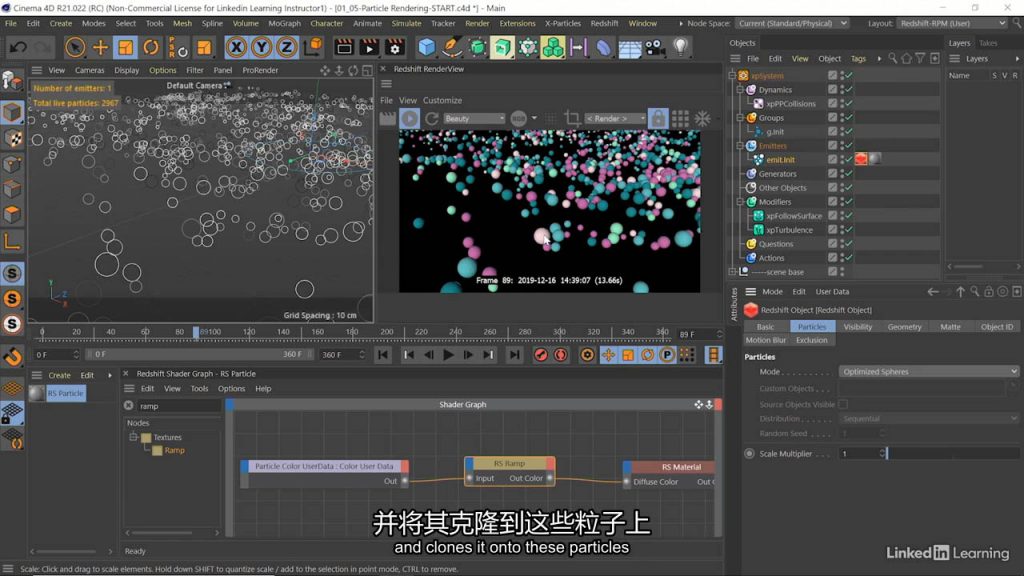The height and width of the screenshot is (576, 1024).
Task: Open the Motion Blur tab
Action: tap(765, 340)
